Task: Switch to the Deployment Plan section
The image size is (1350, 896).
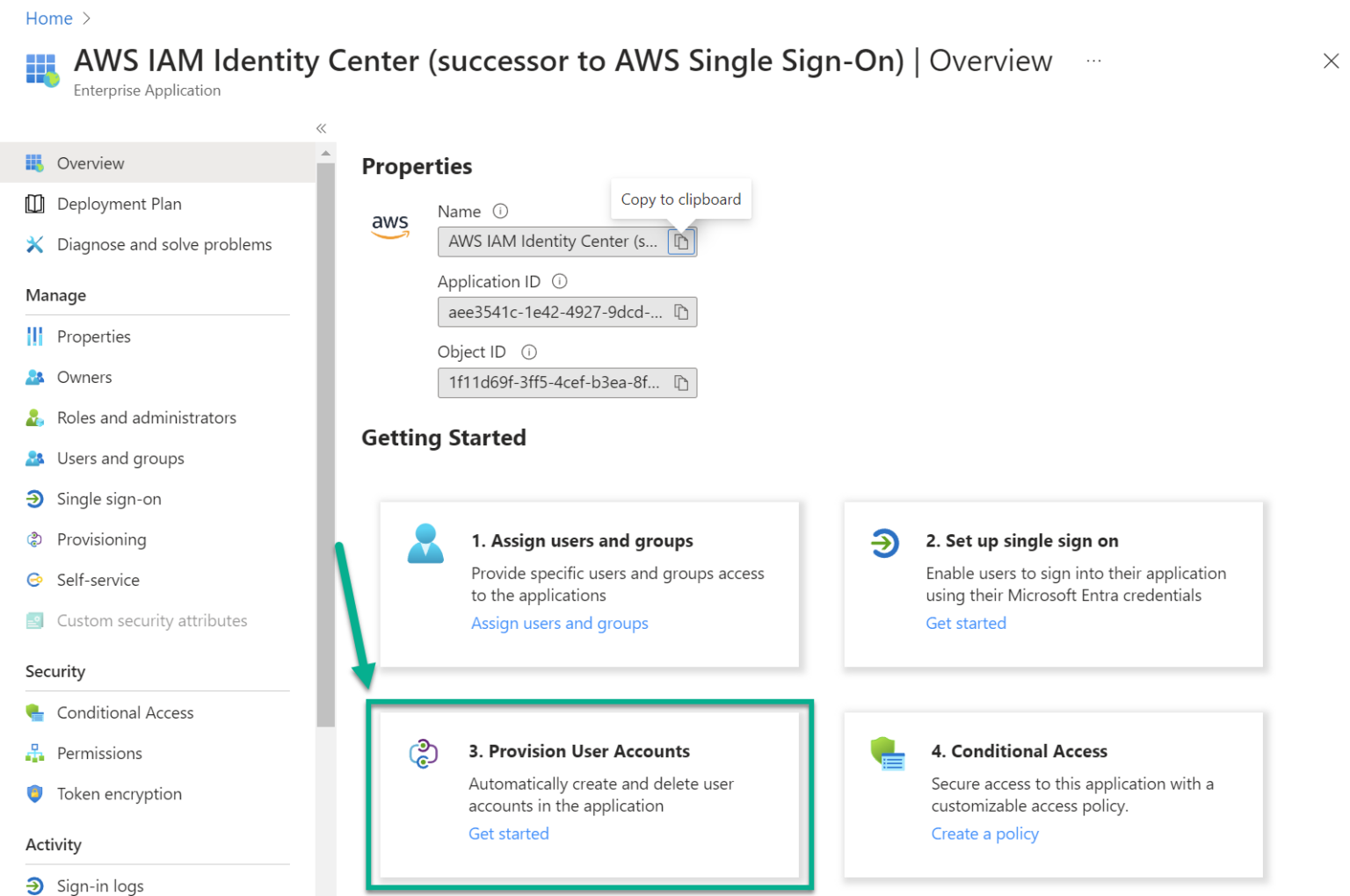Action: [119, 203]
